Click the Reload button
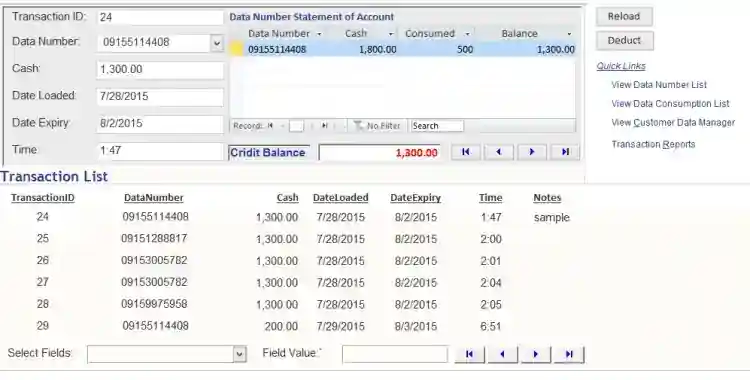Screen dimensions: 750x380 tap(624, 17)
